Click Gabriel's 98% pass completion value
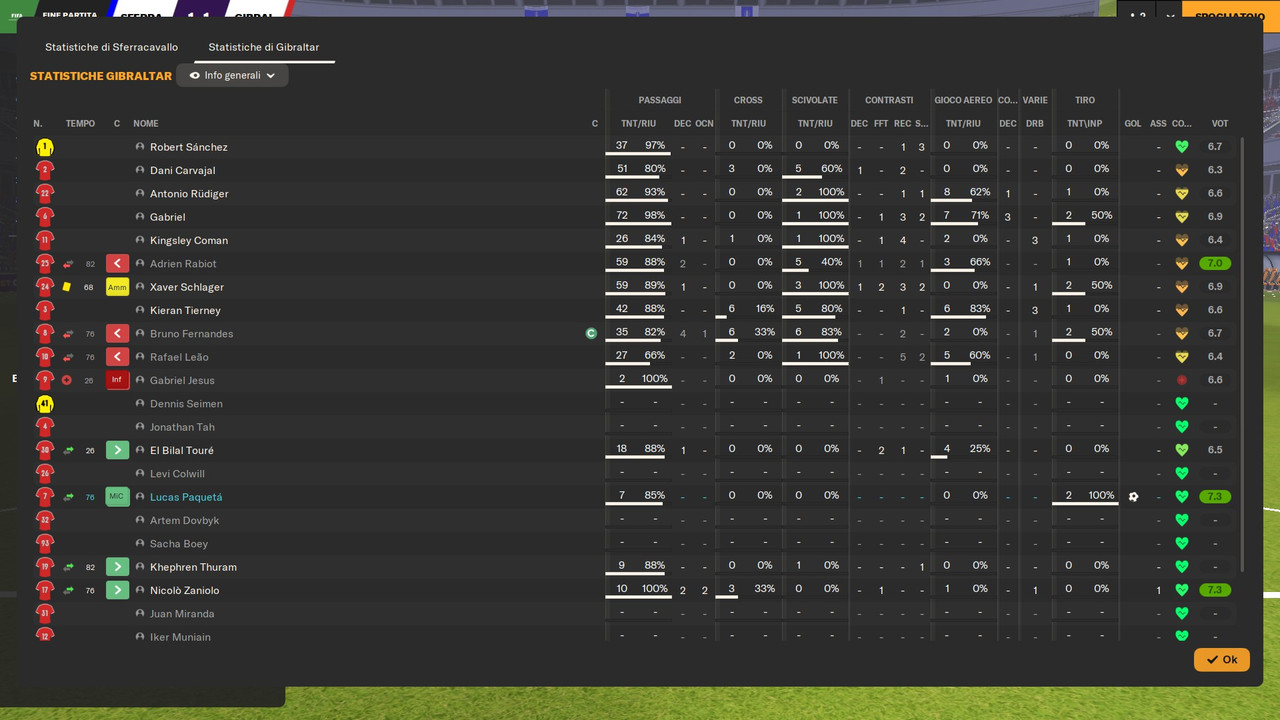 coord(654,215)
